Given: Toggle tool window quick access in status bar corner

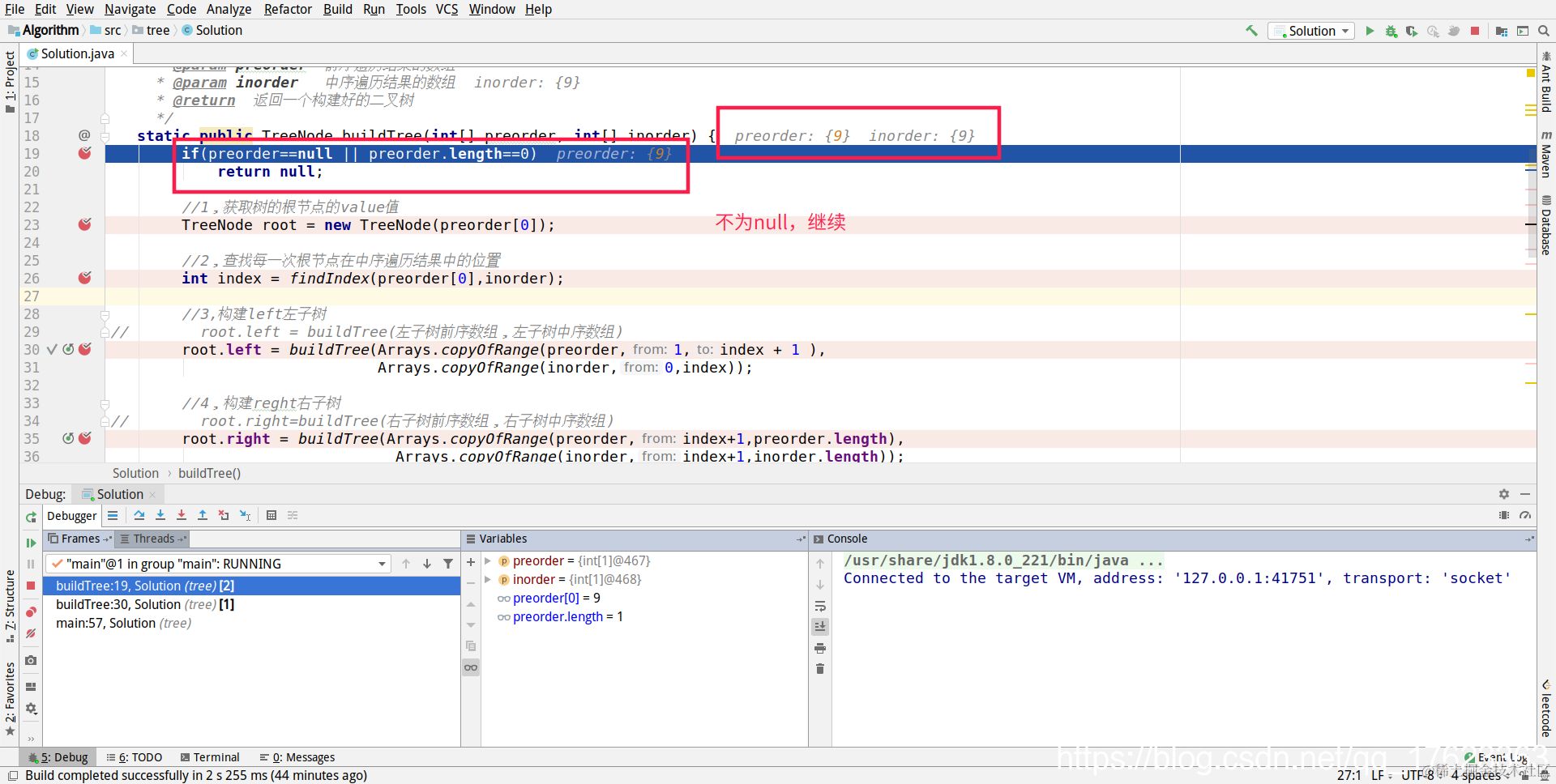Looking at the screenshot, I should pyautogui.click(x=12, y=775).
